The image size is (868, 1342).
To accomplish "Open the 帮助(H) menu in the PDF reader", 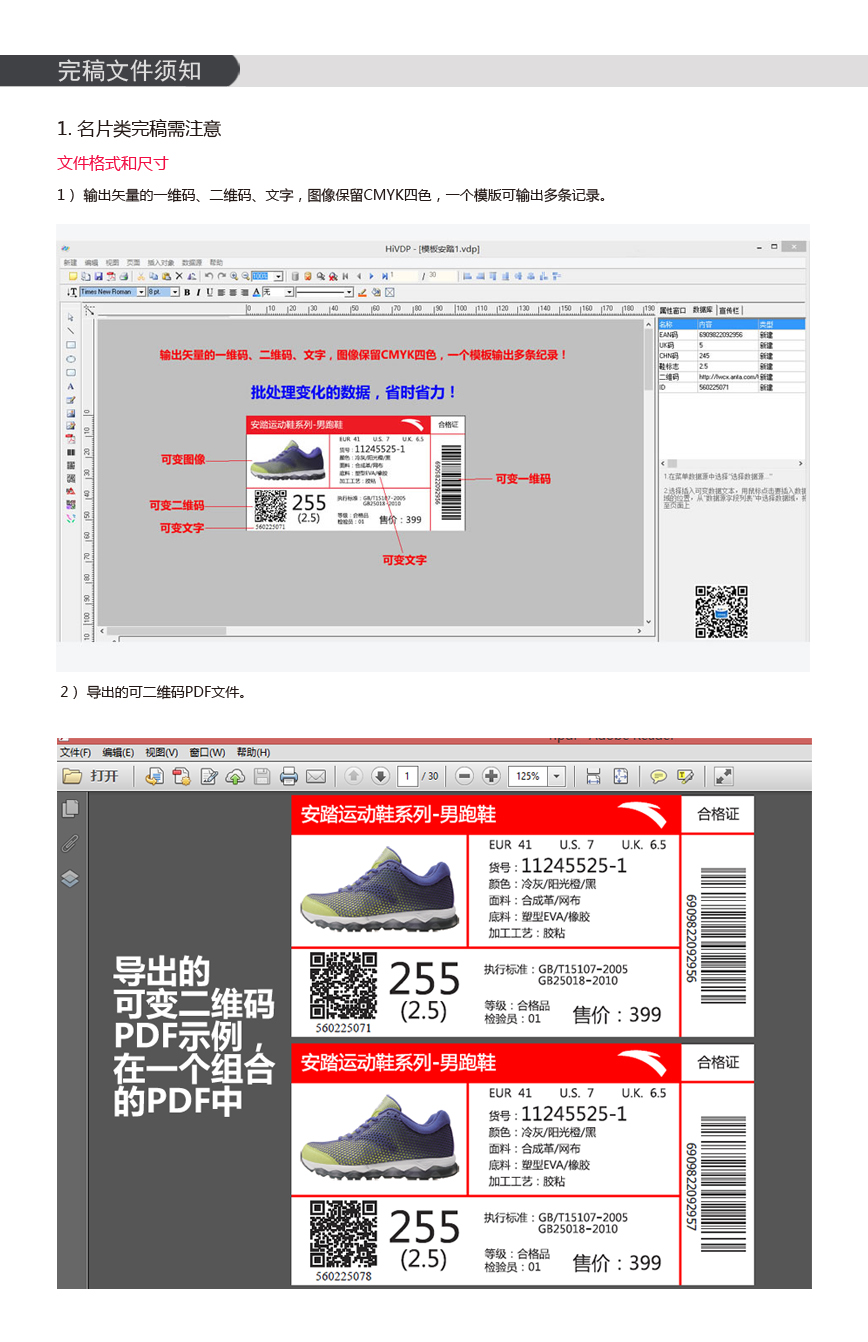I will click(x=253, y=753).
